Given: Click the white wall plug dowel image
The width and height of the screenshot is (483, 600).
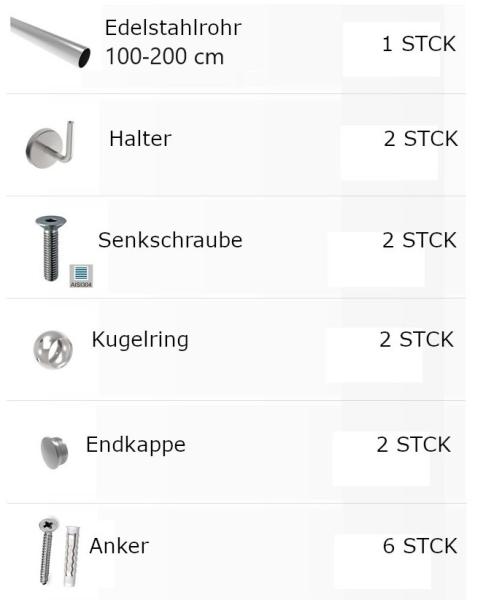Looking at the screenshot, I should (71, 556).
